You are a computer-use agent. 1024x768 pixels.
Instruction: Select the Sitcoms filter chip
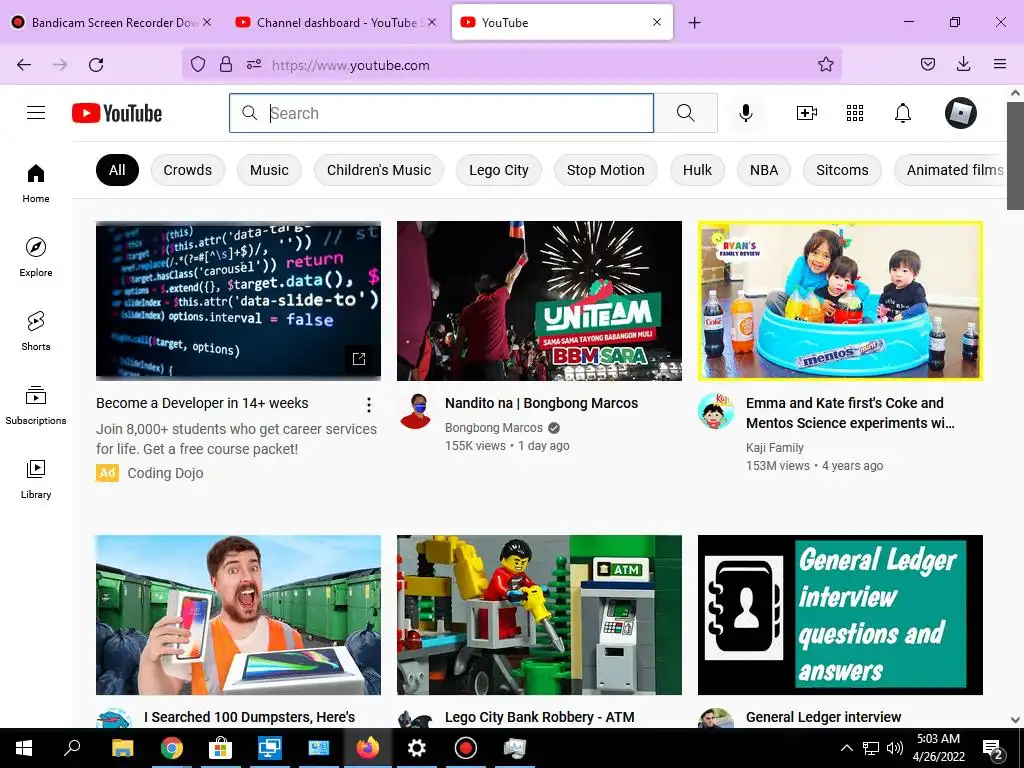[x=842, y=170]
